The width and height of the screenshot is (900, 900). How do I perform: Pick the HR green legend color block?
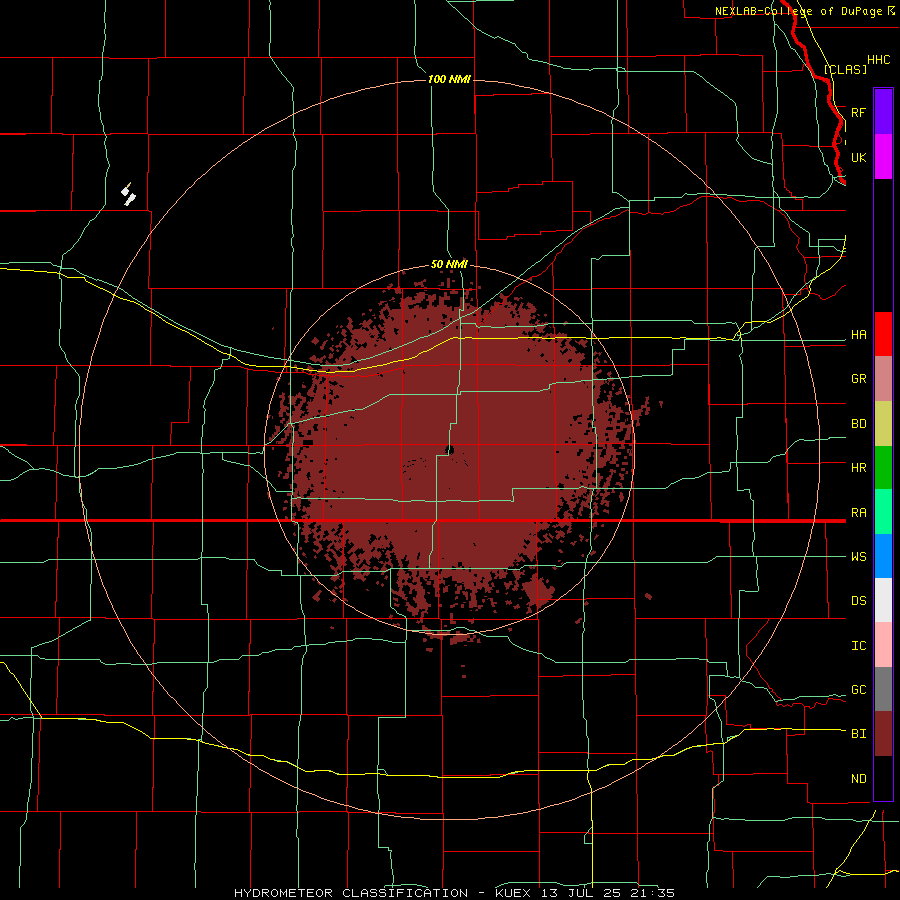click(883, 467)
